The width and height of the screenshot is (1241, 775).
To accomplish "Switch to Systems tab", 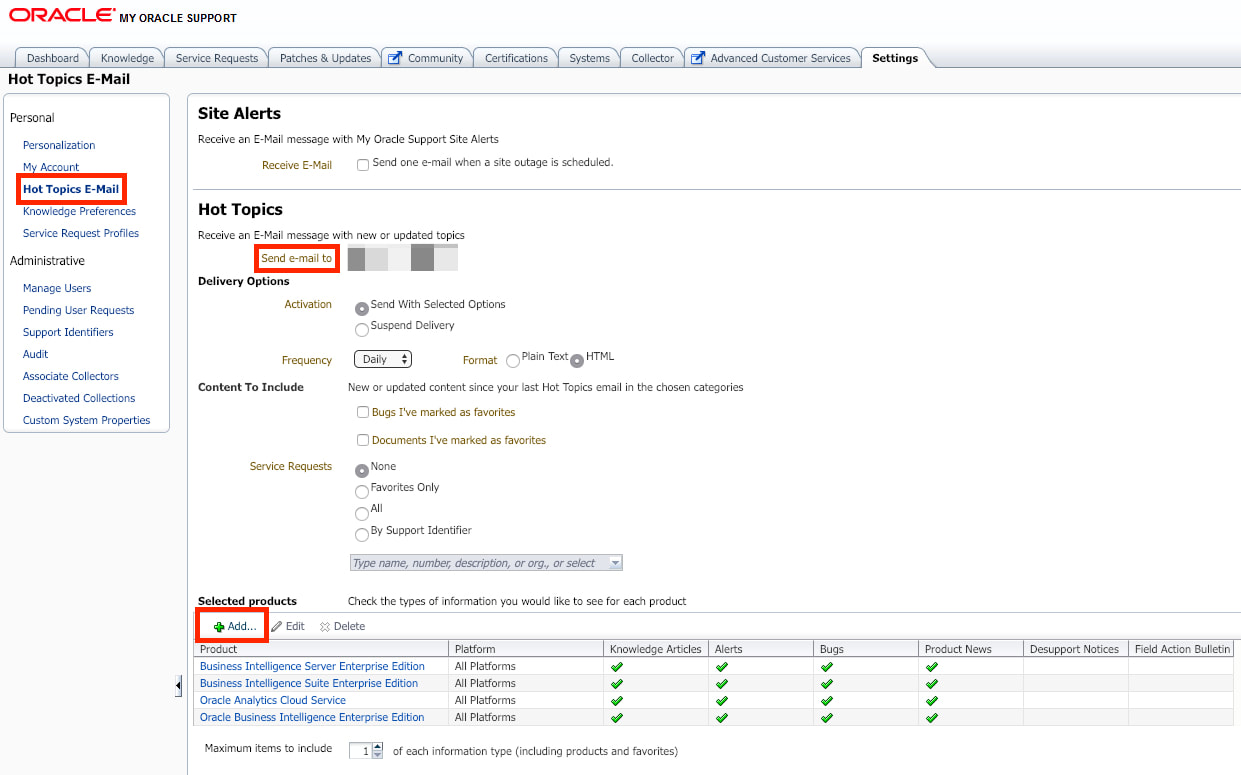I will (589, 58).
